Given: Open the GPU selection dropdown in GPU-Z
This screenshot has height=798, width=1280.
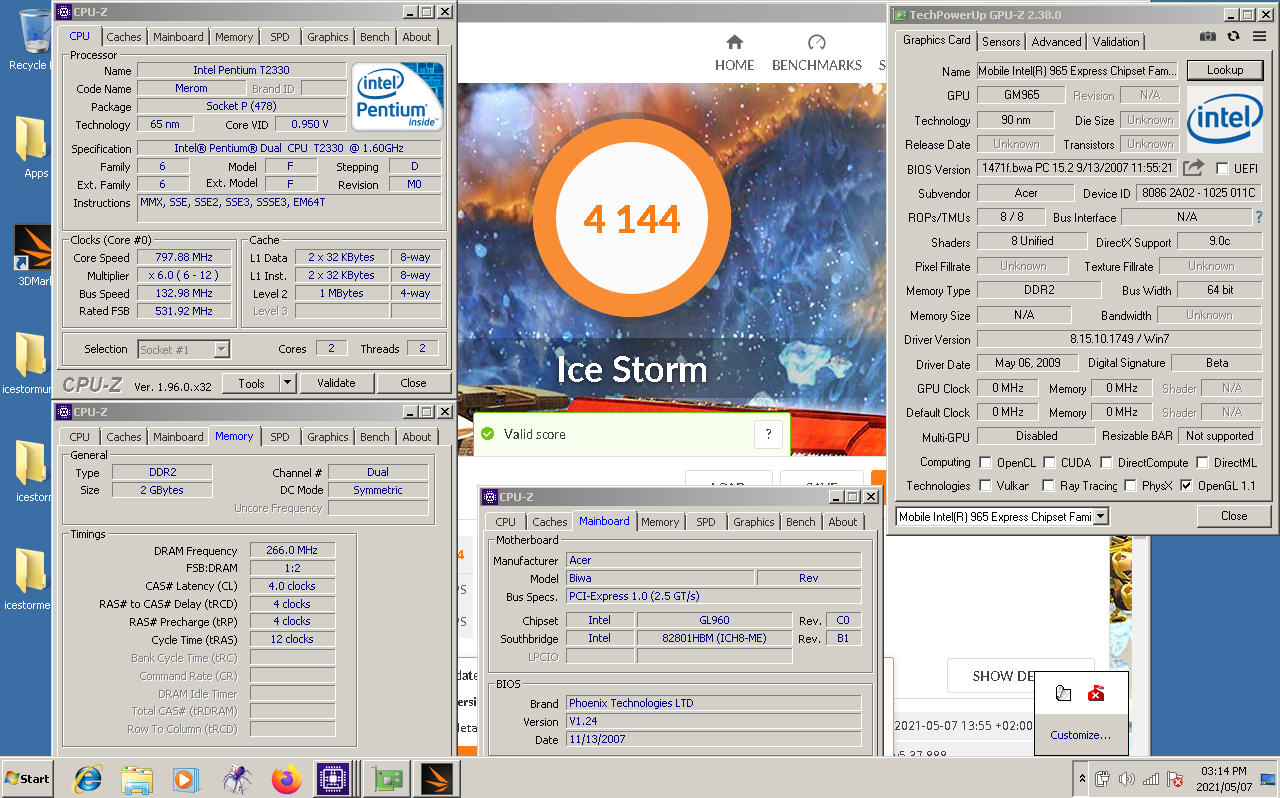Looking at the screenshot, I should point(1101,517).
